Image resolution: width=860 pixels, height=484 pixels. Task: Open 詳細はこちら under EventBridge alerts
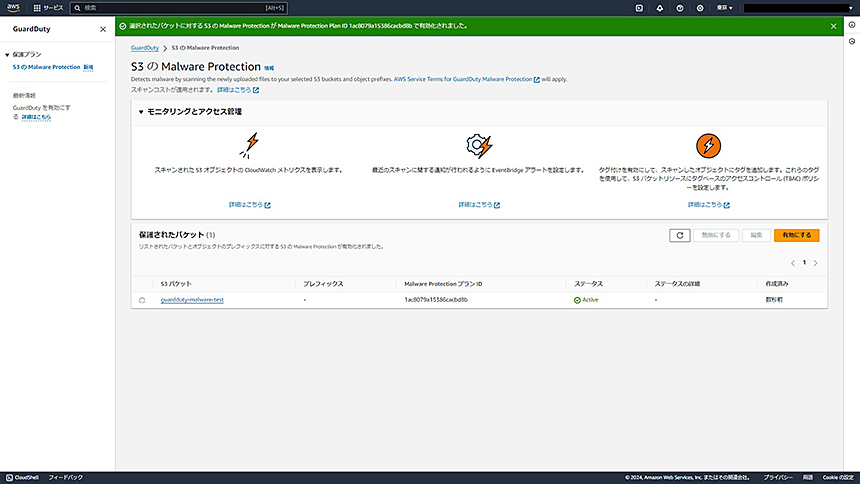coord(479,205)
